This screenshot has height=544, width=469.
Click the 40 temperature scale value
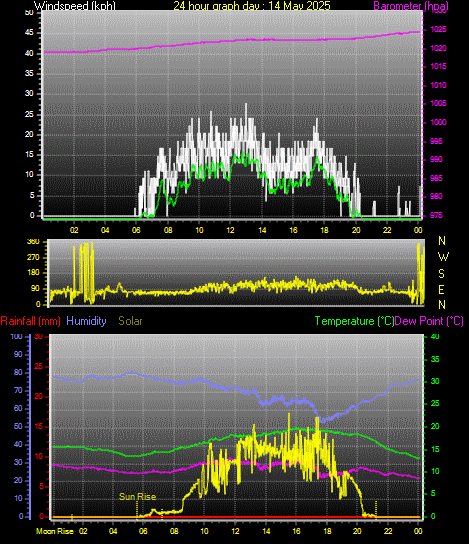point(435,337)
